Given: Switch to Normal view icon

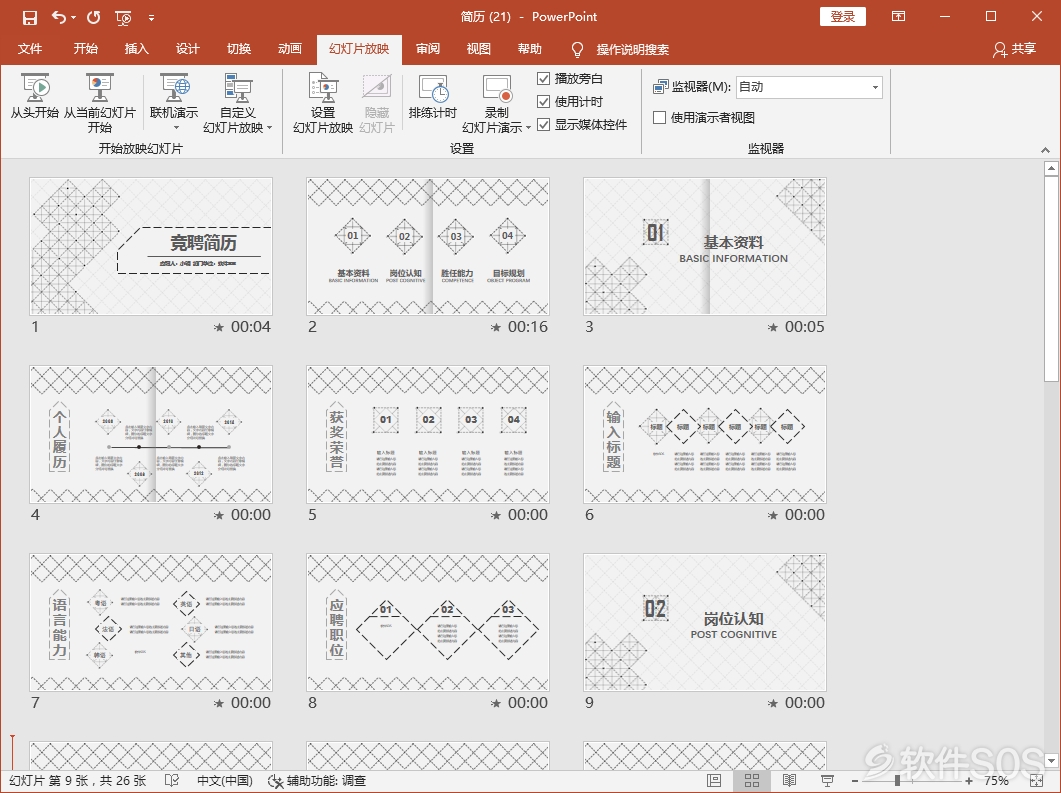Looking at the screenshot, I should click(714, 781).
